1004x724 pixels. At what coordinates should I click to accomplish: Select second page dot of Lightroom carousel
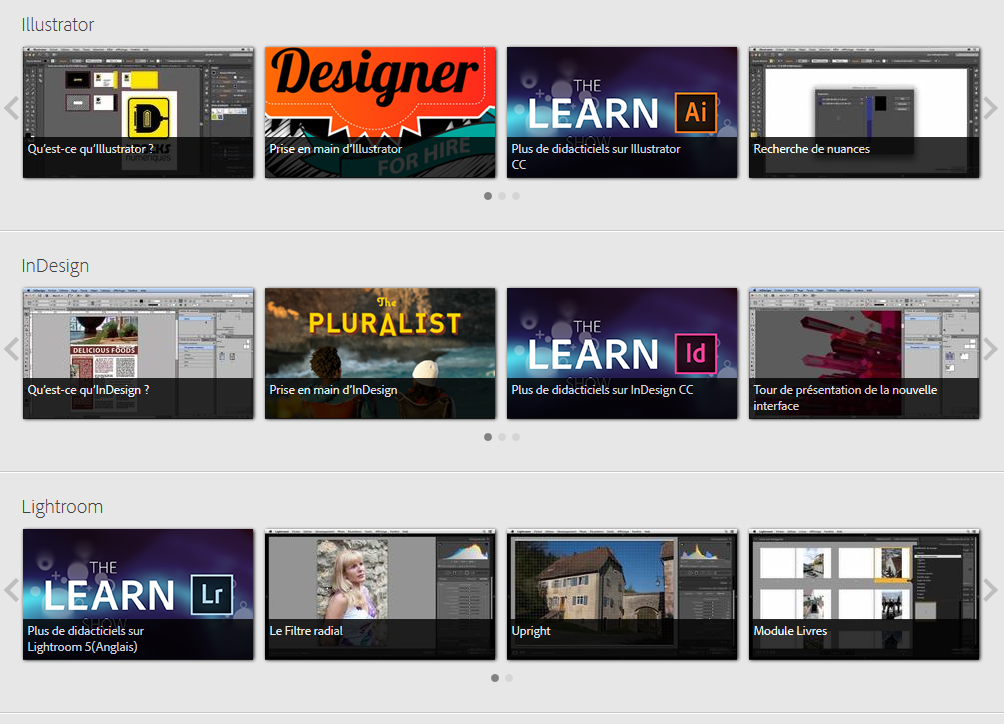[x=509, y=678]
